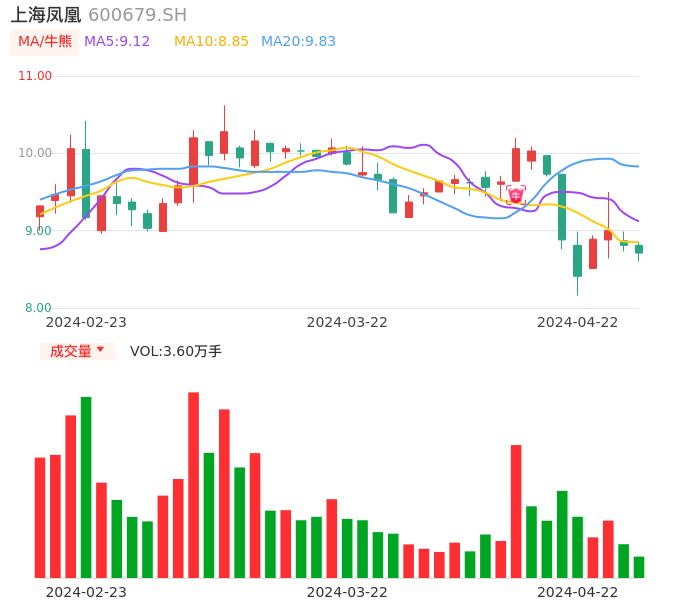The width and height of the screenshot is (686, 606).
Task: Click the 2024-03-22 date label under candlestick chart
Action: click(347, 322)
